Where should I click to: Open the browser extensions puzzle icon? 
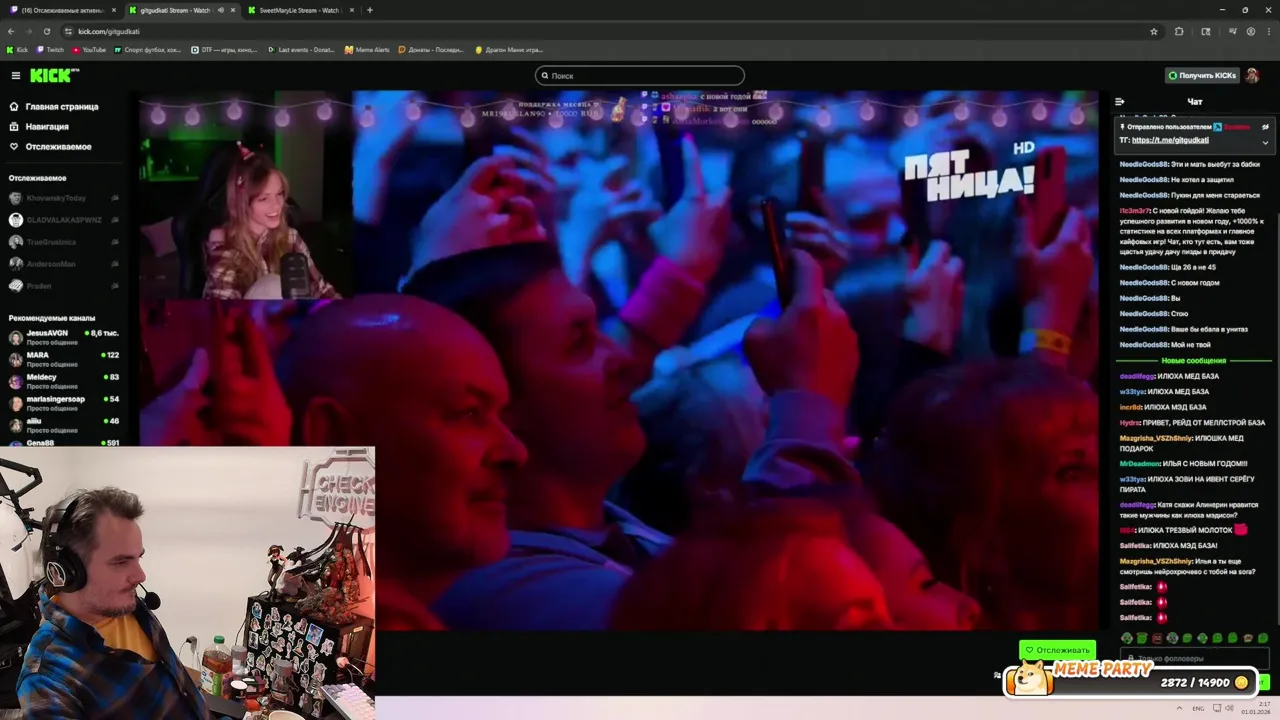pos(1179,31)
